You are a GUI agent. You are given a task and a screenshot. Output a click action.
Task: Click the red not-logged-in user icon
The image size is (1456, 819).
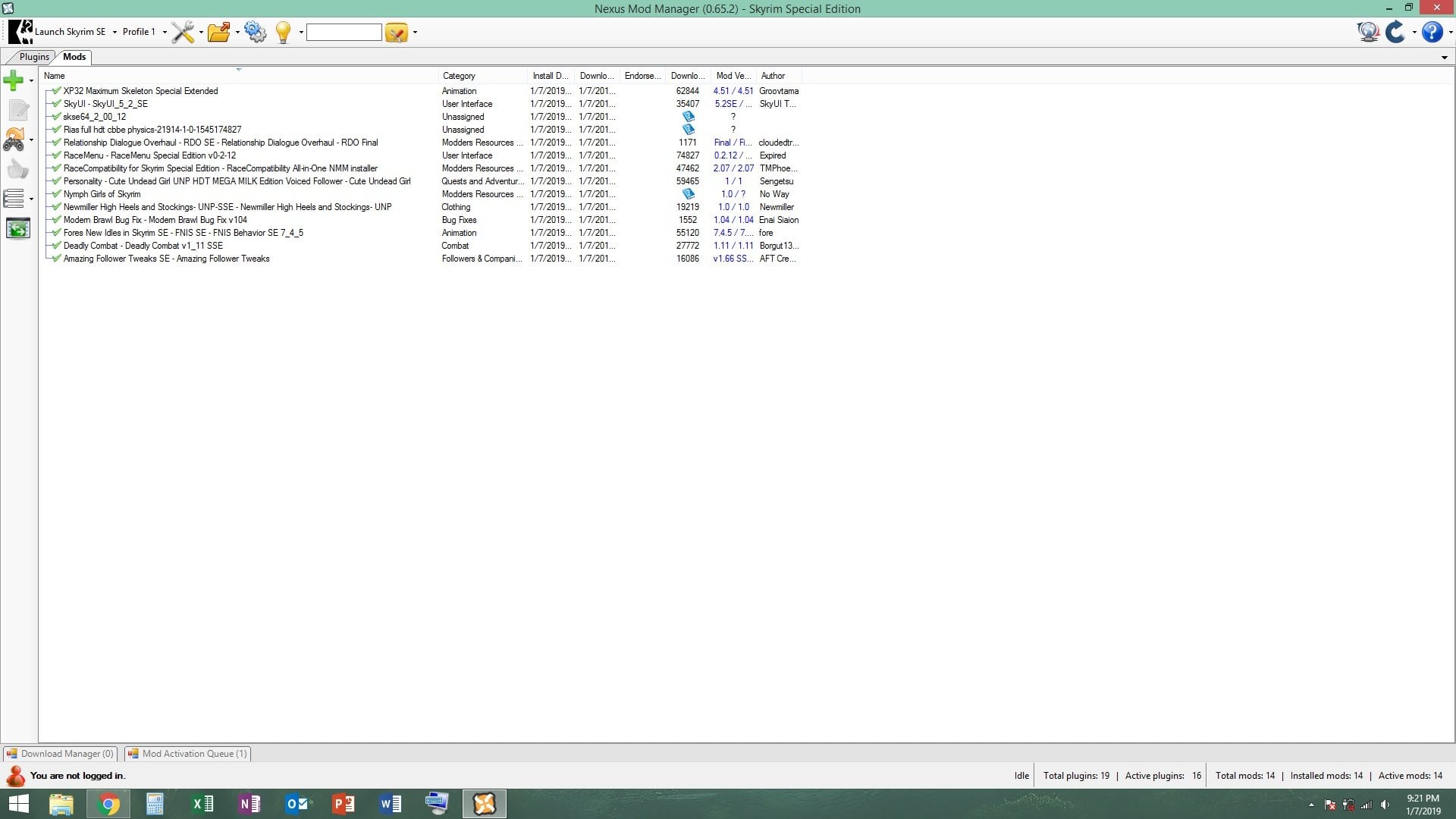(x=15, y=776)
